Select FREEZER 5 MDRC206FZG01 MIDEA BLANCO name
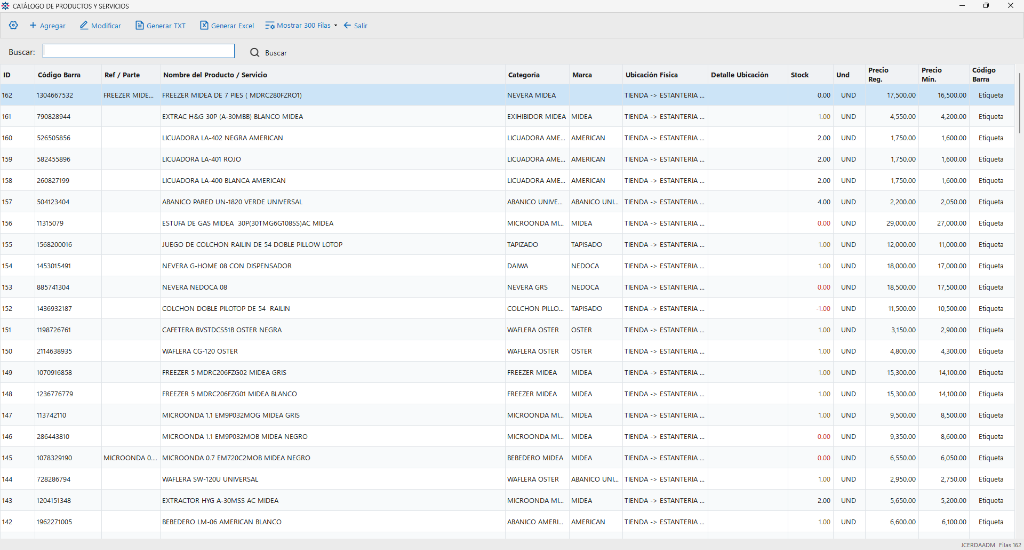The width and height of the screenshot is (1024, 550). point(229,394)
